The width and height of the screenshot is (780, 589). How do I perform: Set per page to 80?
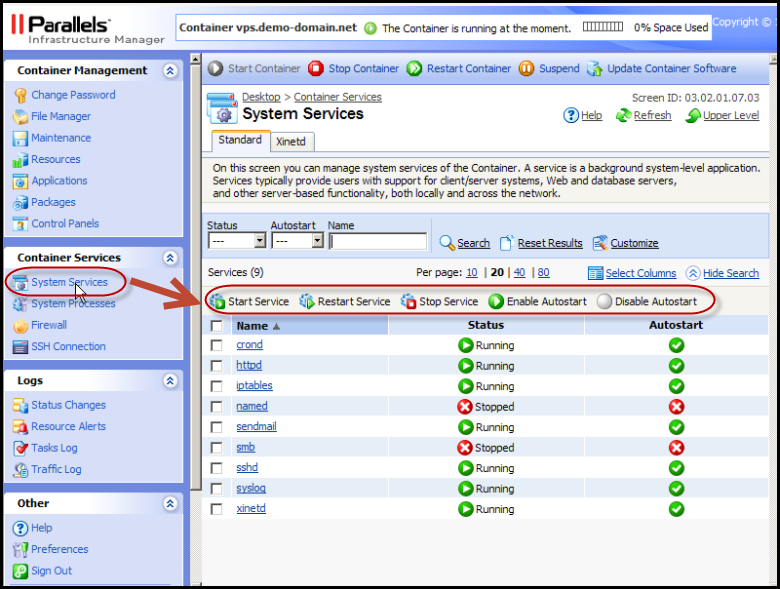click(x=543, y=272)
